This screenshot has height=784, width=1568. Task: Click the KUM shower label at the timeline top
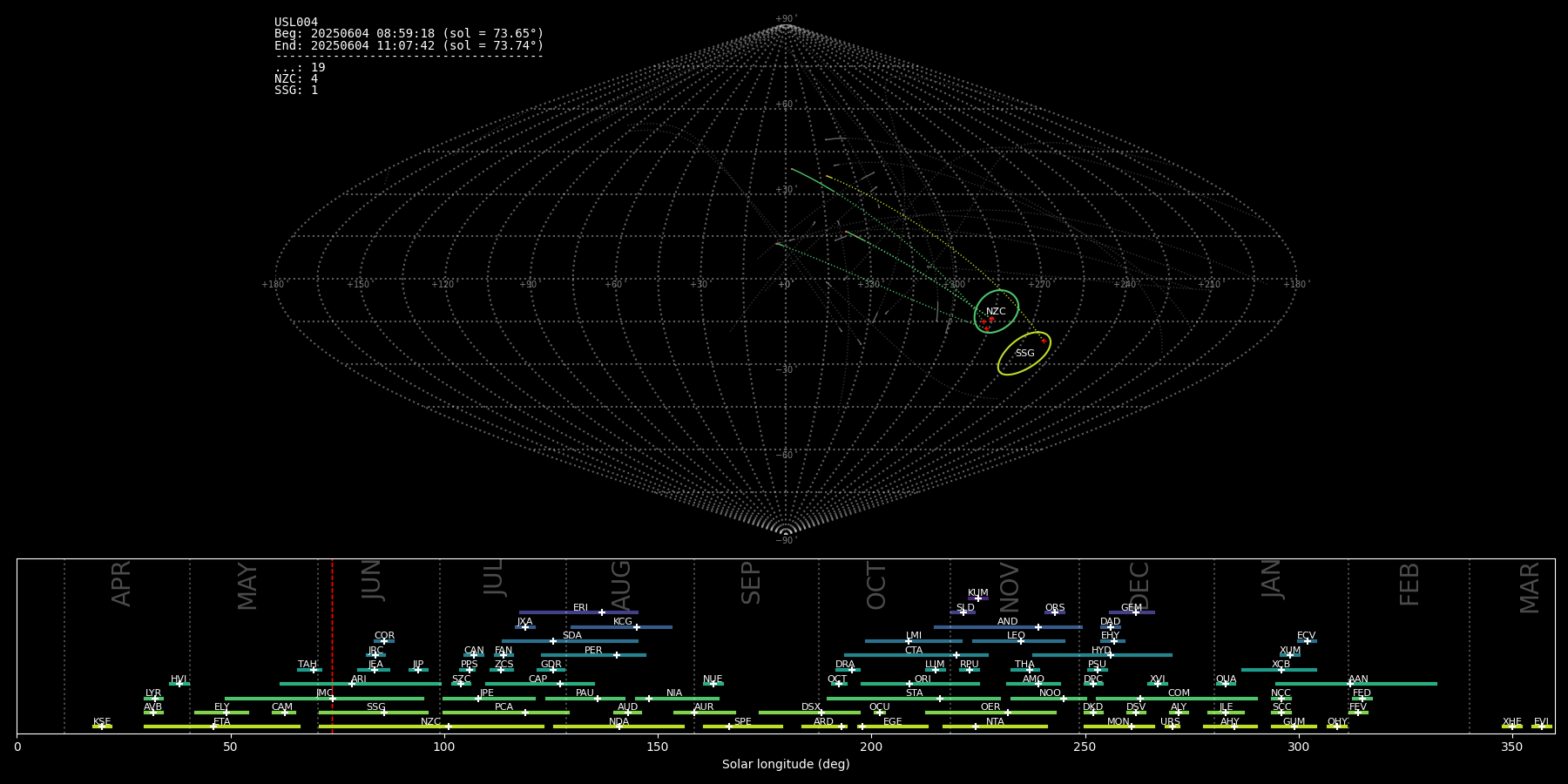(977, 593)
